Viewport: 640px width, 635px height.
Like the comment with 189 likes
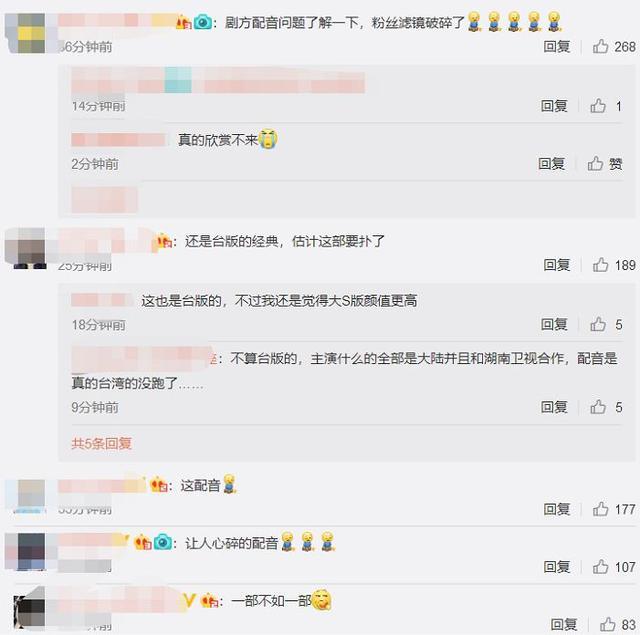[600, 265]
